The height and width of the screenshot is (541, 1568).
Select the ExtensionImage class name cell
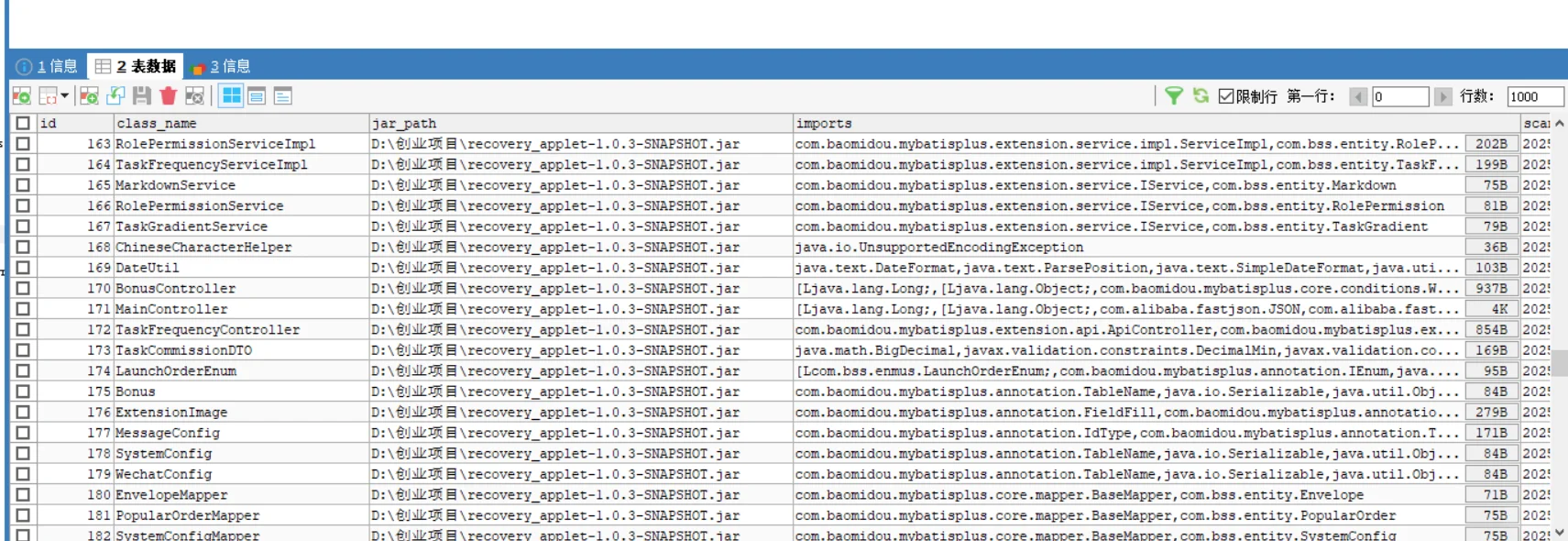[x=241, y=412]
